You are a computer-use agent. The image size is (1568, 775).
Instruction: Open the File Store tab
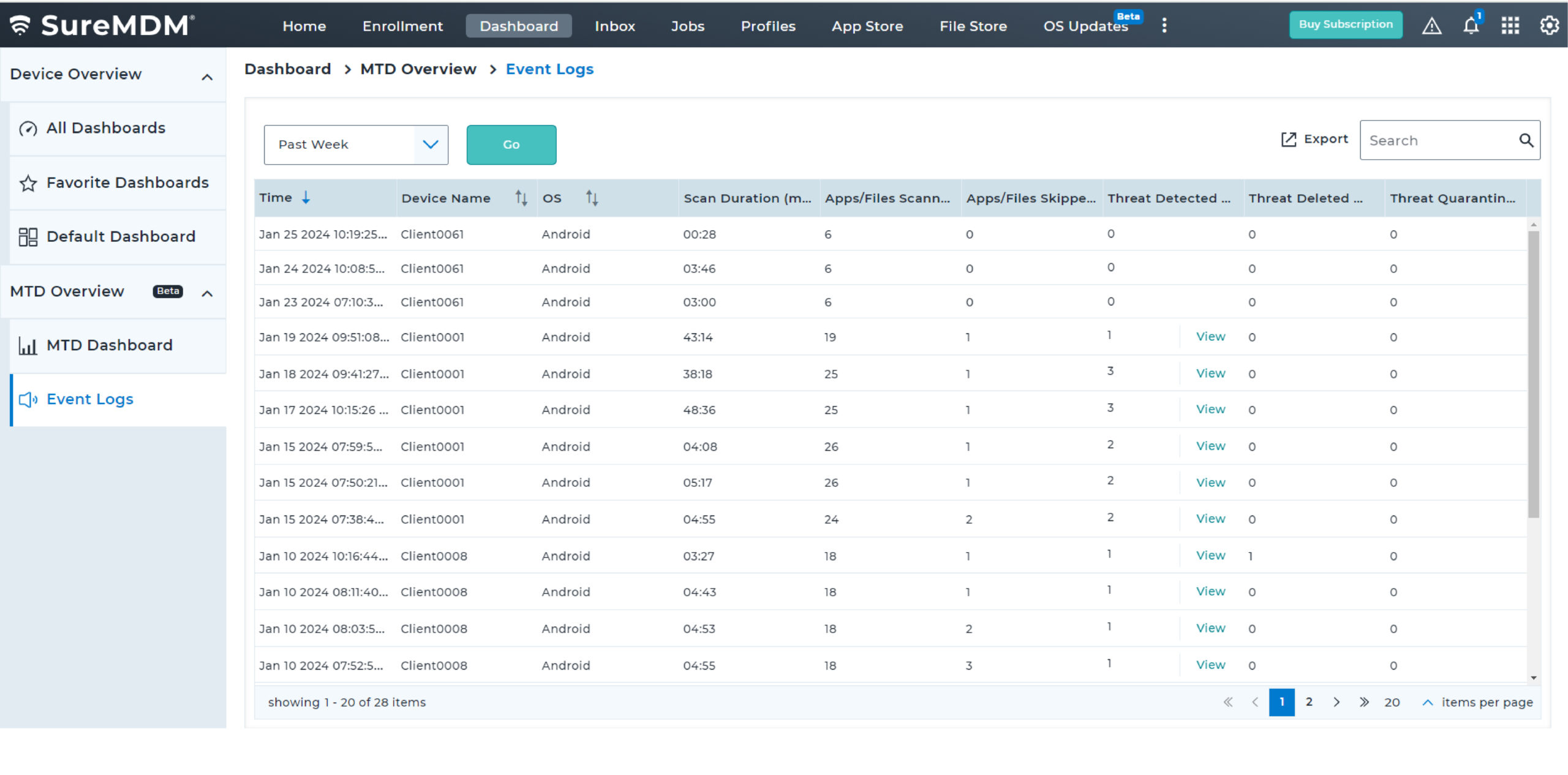tap(973, 26)
